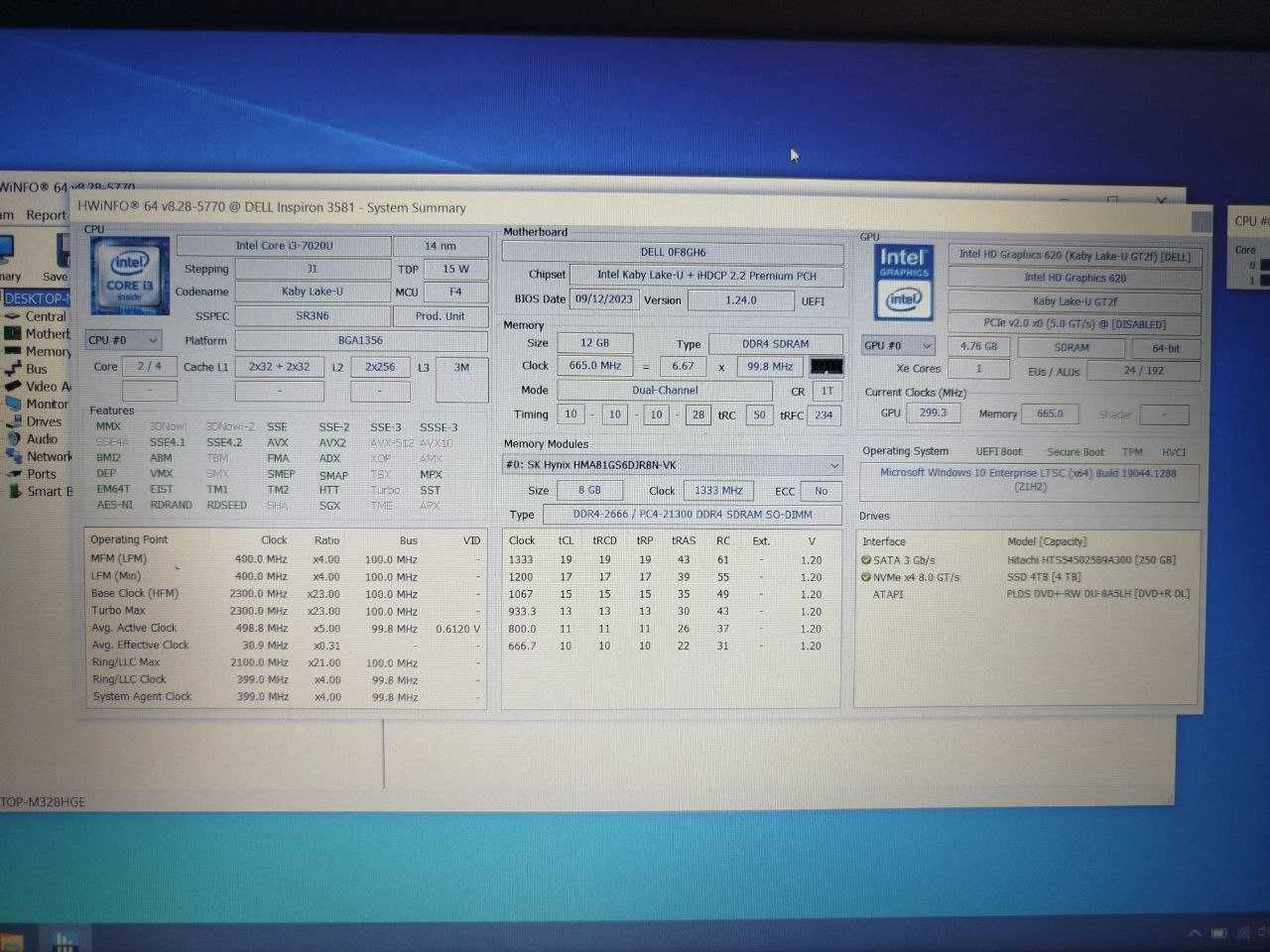The width and height of the screenshot is (1270, 952).
Task: Click the Windows 10 Enterprise LTSC field
Action: (x=1028, y=480)
